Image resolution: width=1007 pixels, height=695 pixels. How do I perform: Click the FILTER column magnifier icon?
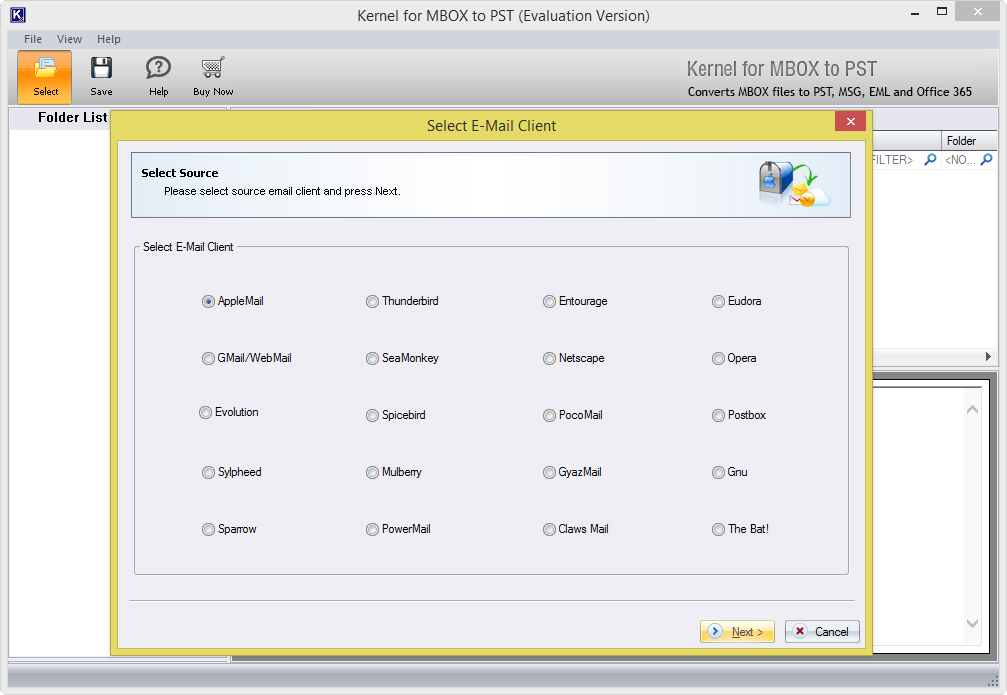pos(930,159)
